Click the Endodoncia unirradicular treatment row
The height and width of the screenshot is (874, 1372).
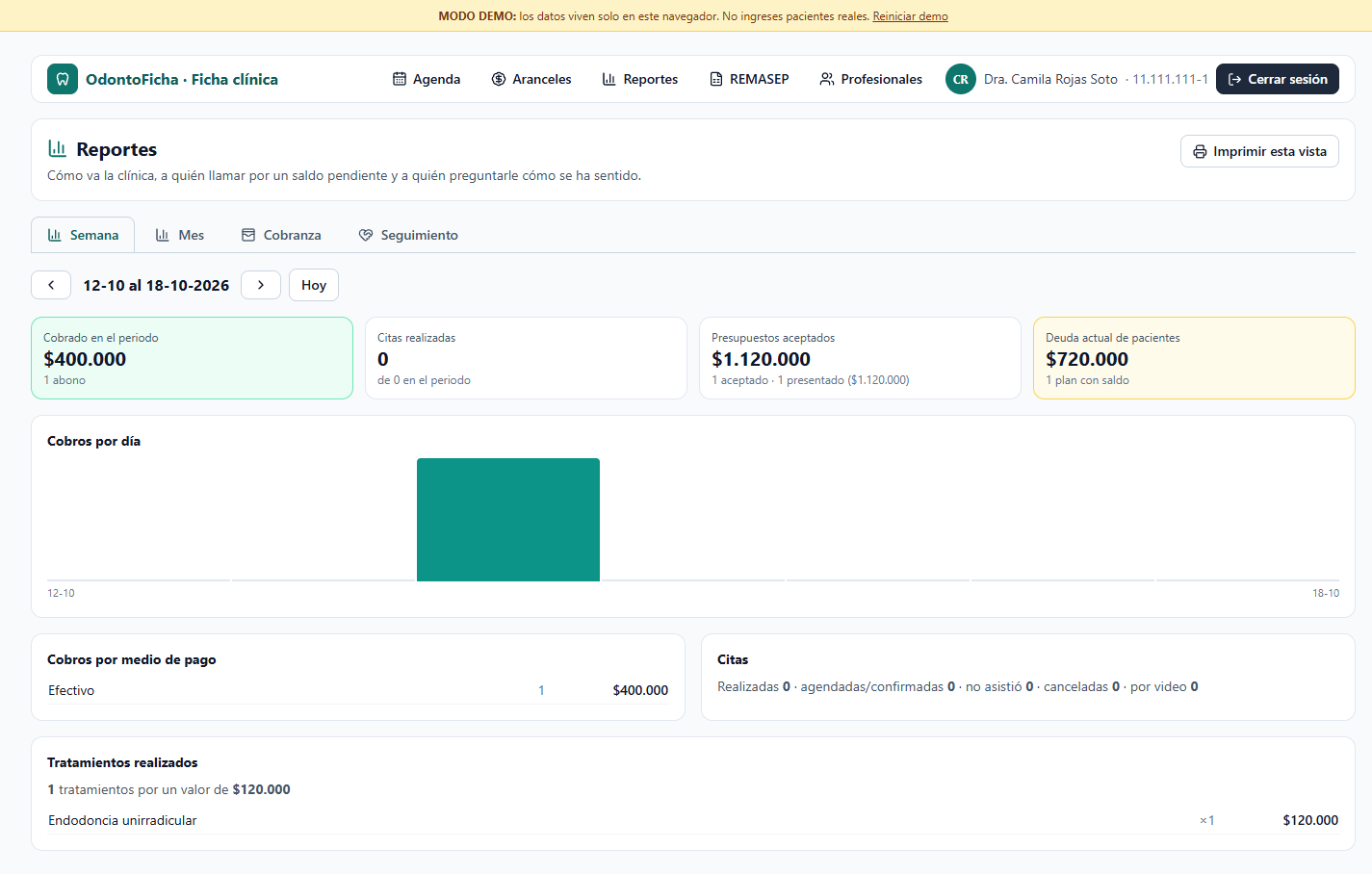coord(693,820)
